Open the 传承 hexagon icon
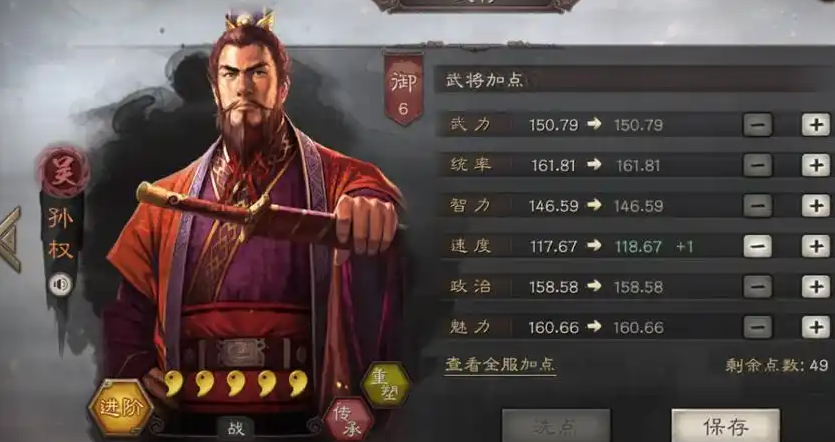Image resolution: width=835 pixels, height=442 pixels. 349,420
